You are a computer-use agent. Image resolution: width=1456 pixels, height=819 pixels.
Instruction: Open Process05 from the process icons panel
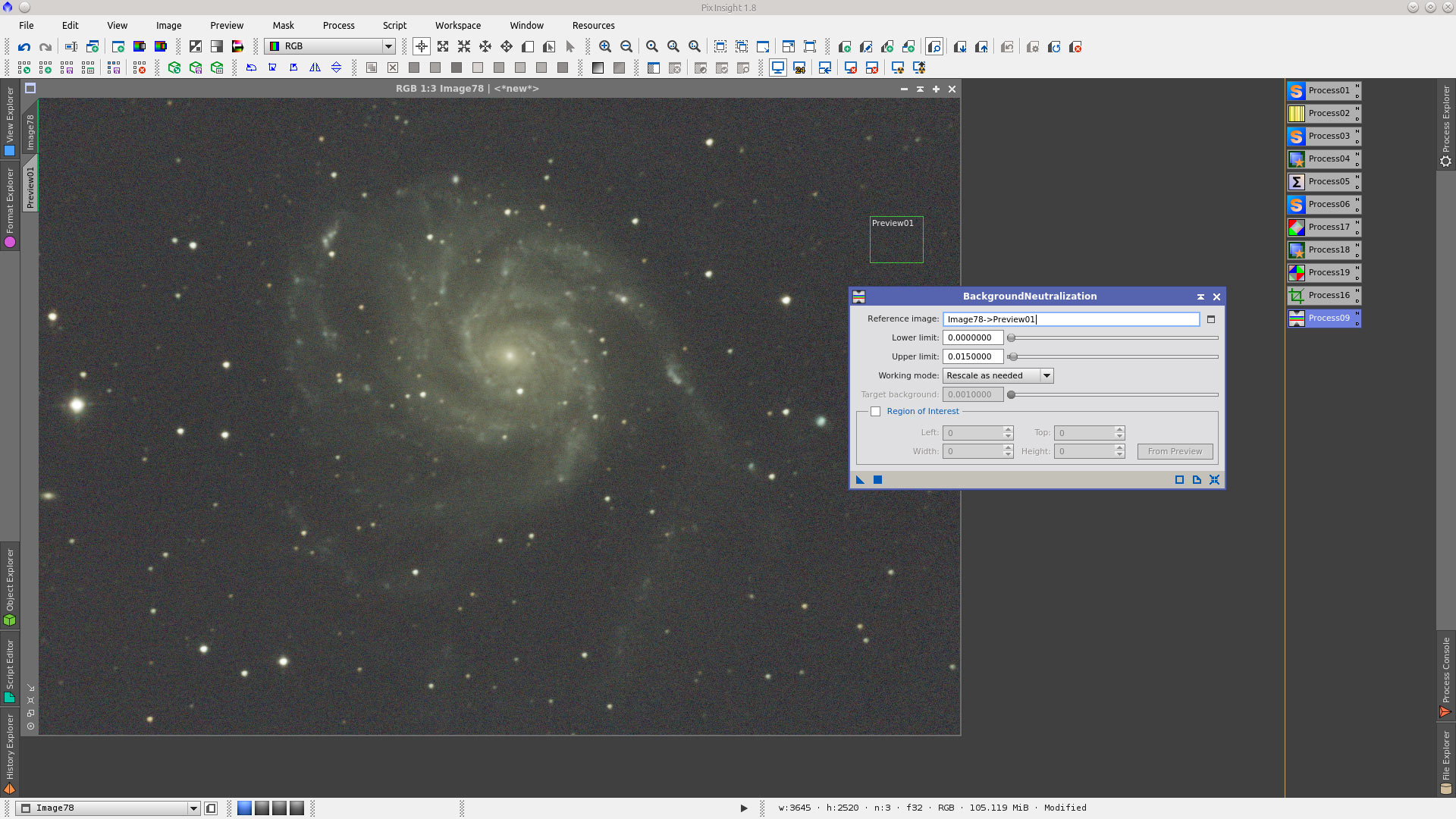coord(1323,181)
